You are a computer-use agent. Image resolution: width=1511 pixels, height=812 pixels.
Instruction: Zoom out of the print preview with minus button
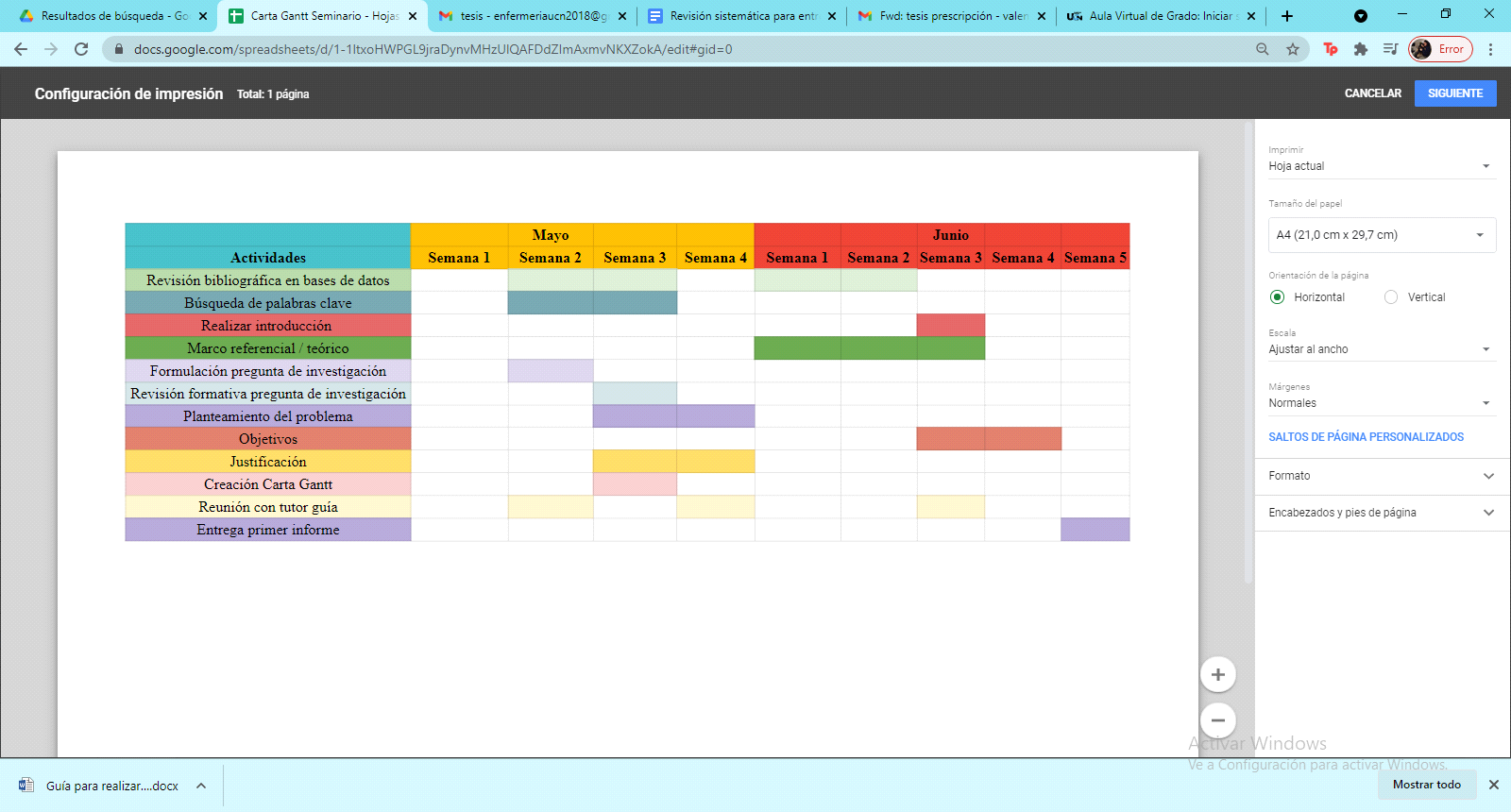(1217, 720)
